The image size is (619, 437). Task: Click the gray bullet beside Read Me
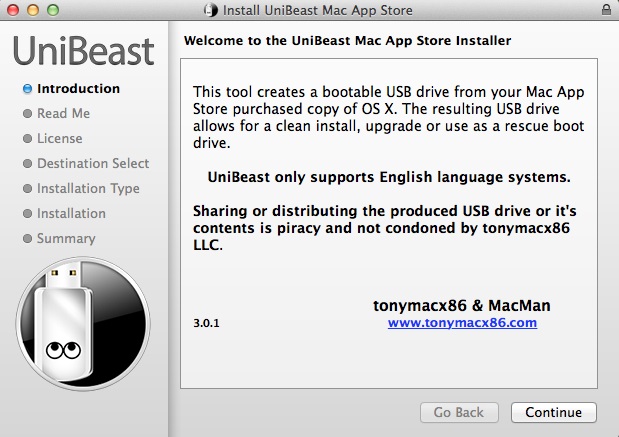tap(27, 114)
